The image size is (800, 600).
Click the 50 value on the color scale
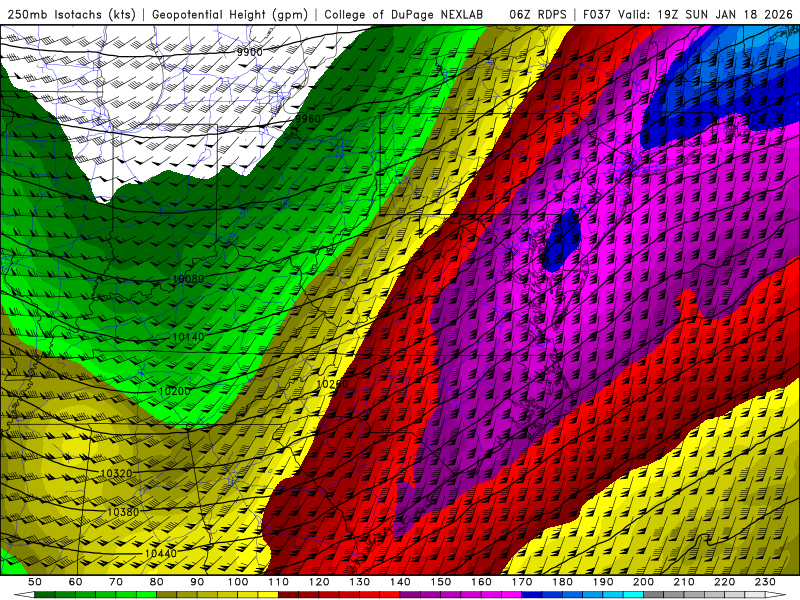point(35,582)
